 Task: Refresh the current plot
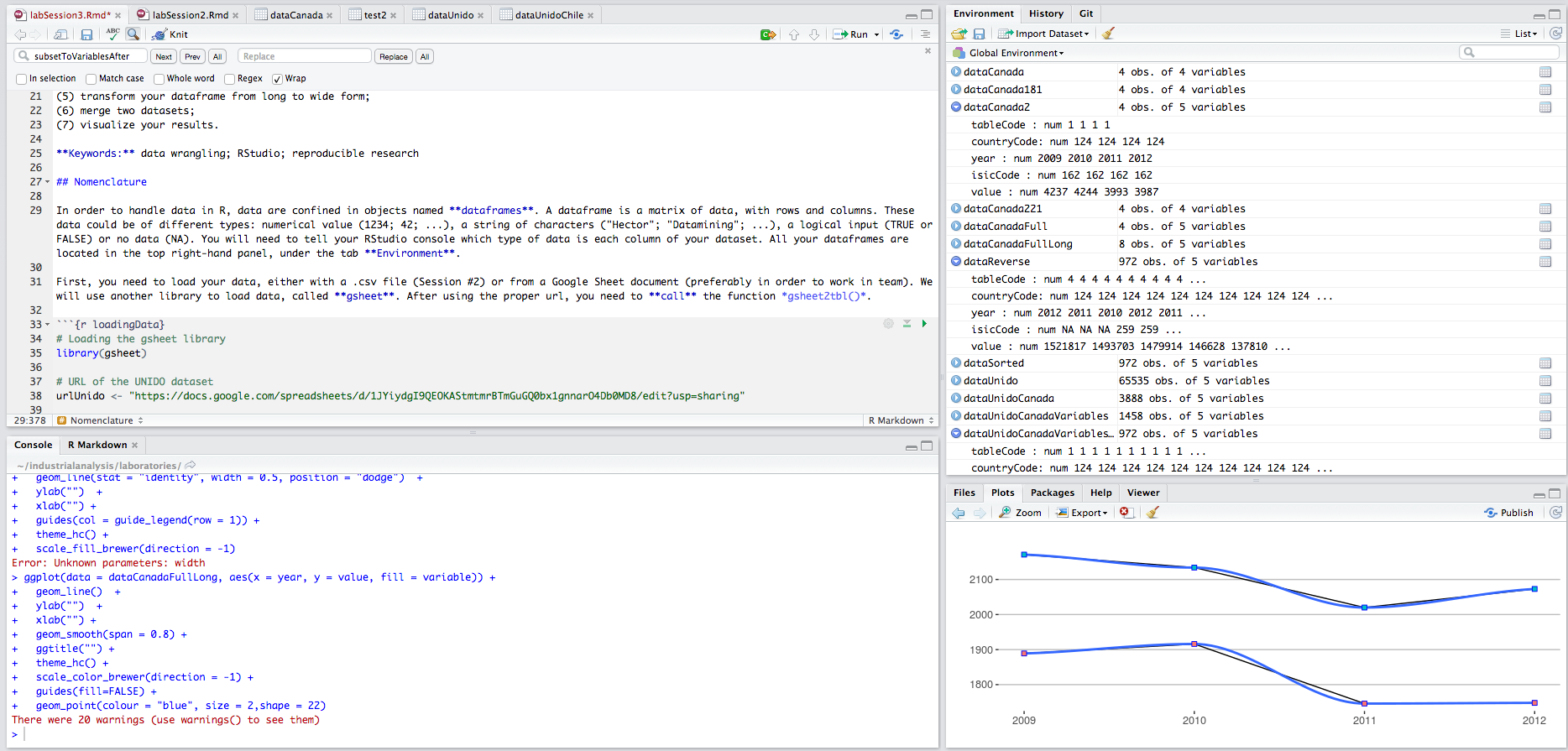(1555, 513)
